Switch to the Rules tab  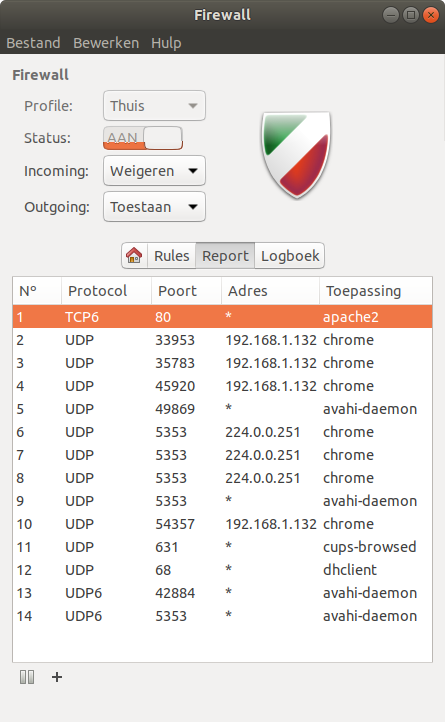coord(171,256)
